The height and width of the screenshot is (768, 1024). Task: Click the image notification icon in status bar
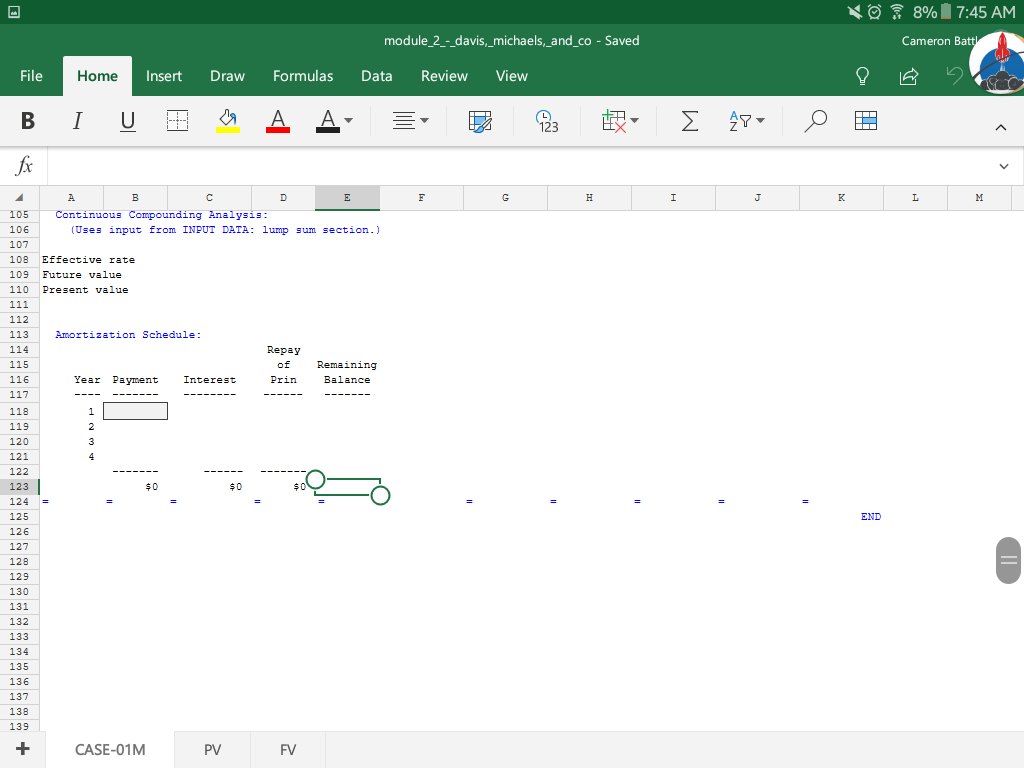(13, 12)
